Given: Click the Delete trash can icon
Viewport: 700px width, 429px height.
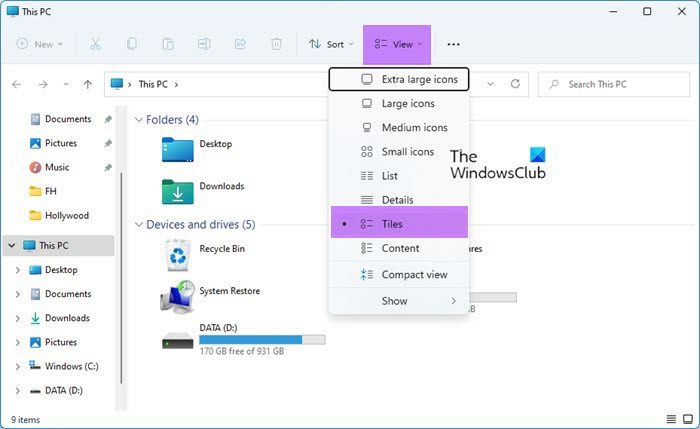Looking at the screenshot, I should click(276, 44).
